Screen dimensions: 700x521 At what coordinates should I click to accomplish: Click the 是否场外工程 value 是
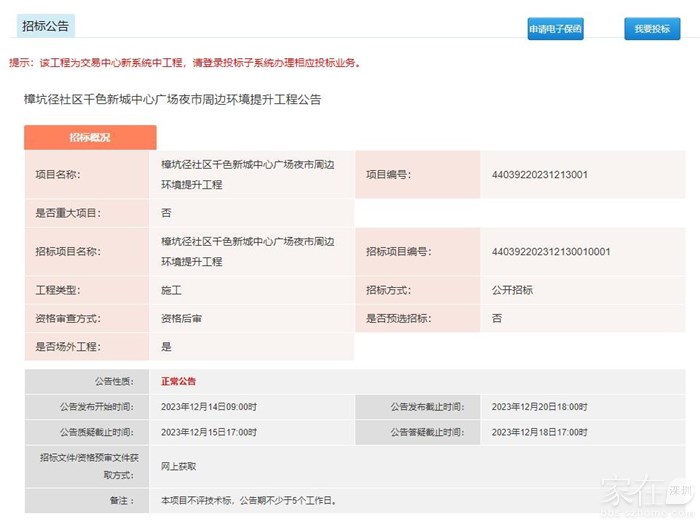pos(166,347)
